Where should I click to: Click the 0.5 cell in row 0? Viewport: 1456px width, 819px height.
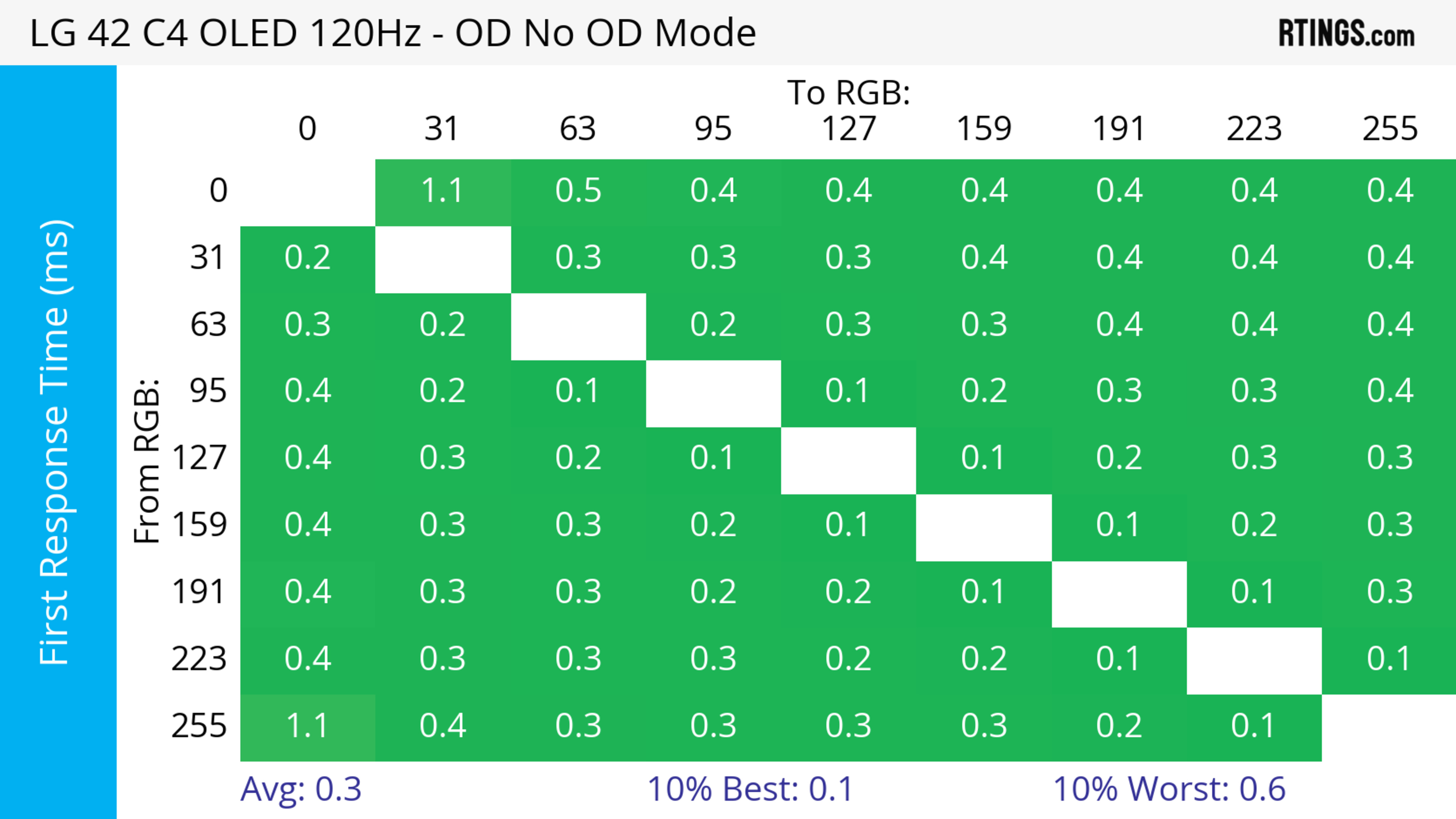(x=577, y=191)
